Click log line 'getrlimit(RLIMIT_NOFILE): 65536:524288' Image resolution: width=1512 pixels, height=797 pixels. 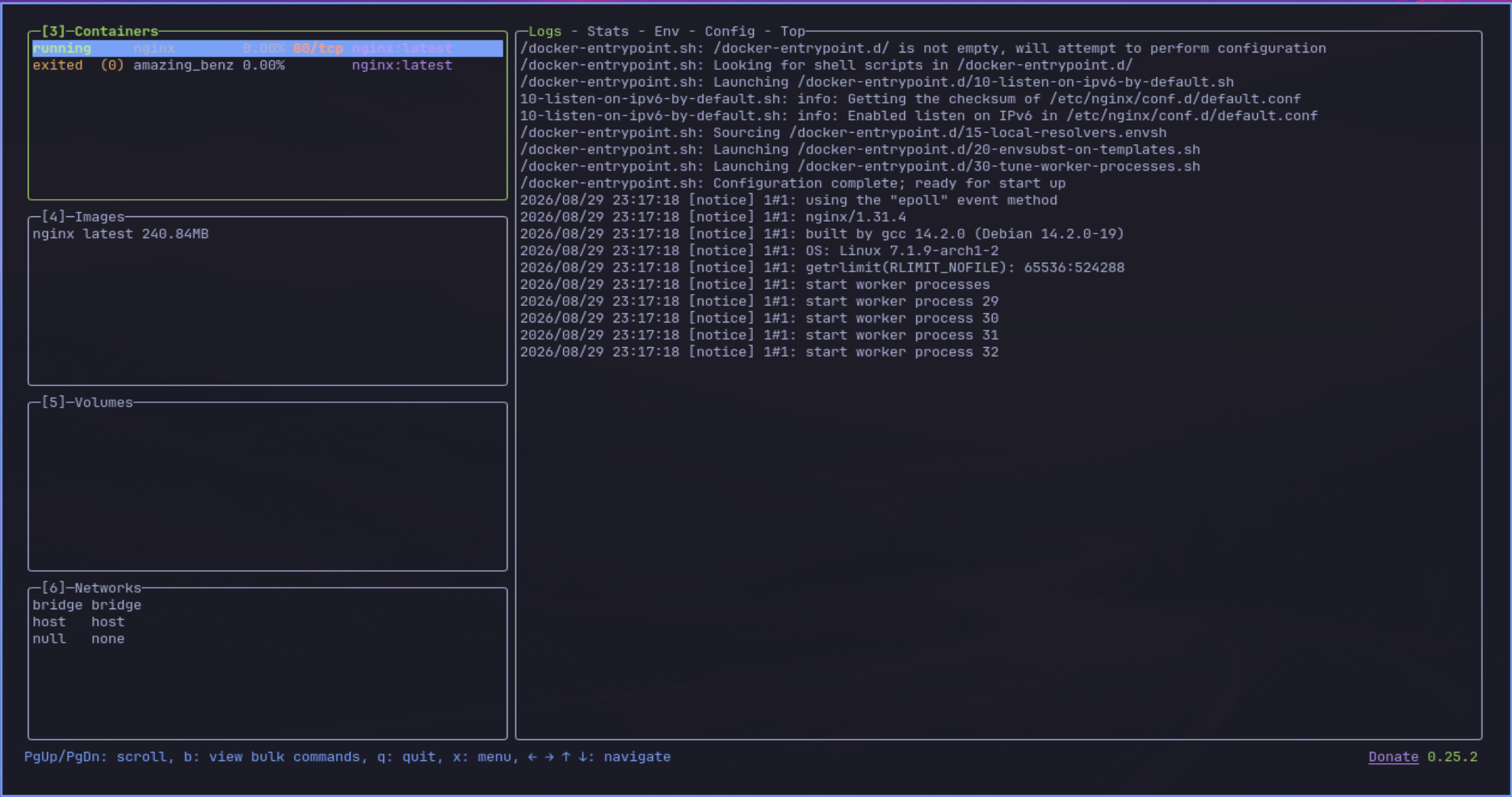pyautogui.click(x=822, y=267)
